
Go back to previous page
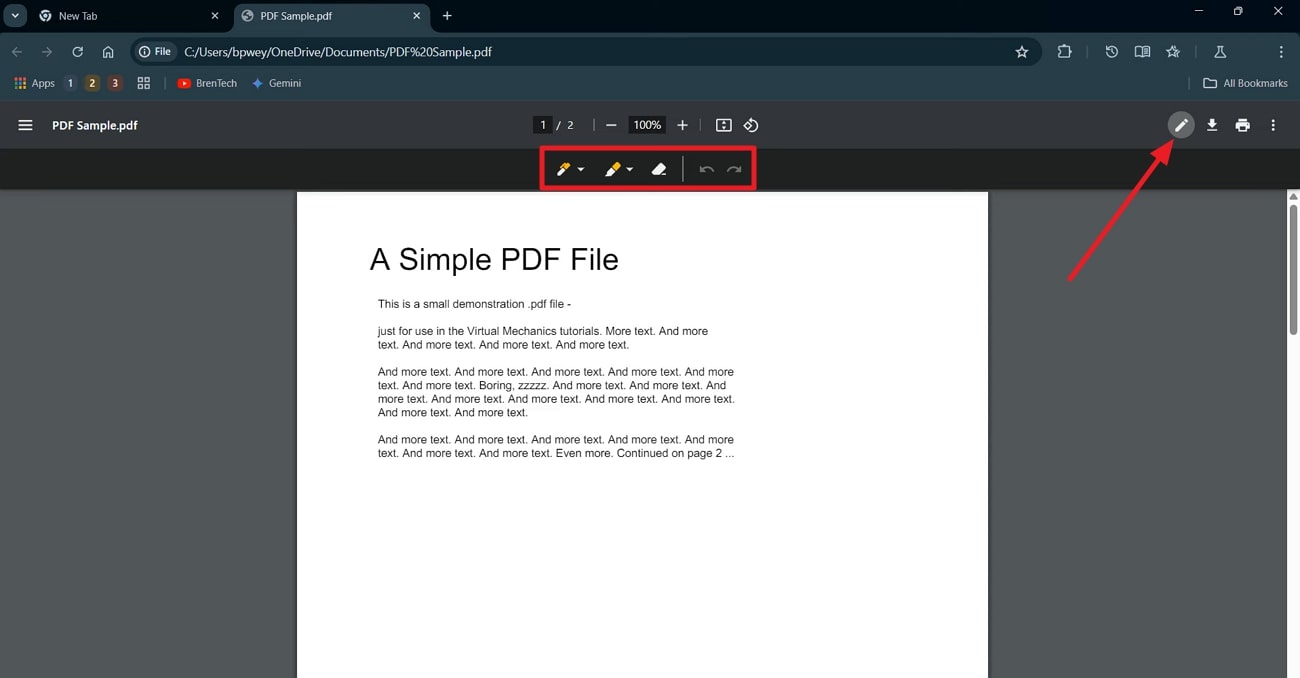(17, 52)
